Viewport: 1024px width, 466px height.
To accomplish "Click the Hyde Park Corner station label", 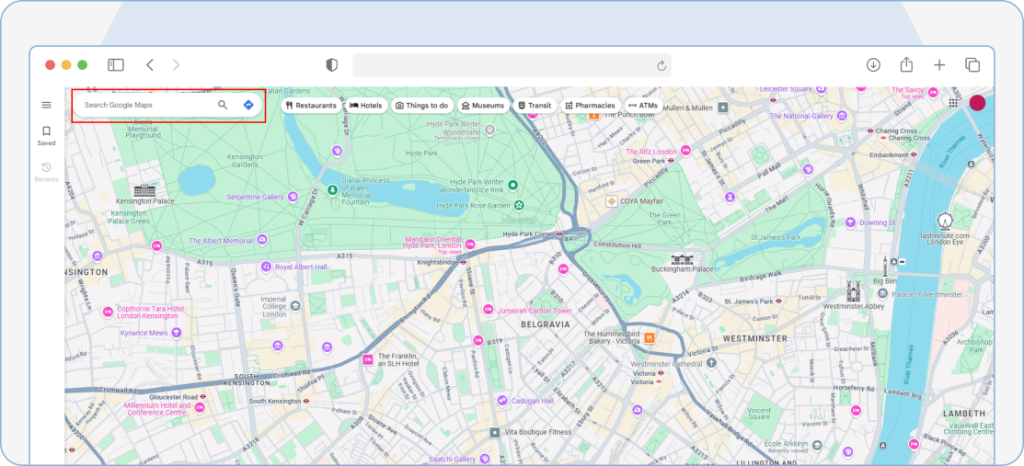I will 528,234.
